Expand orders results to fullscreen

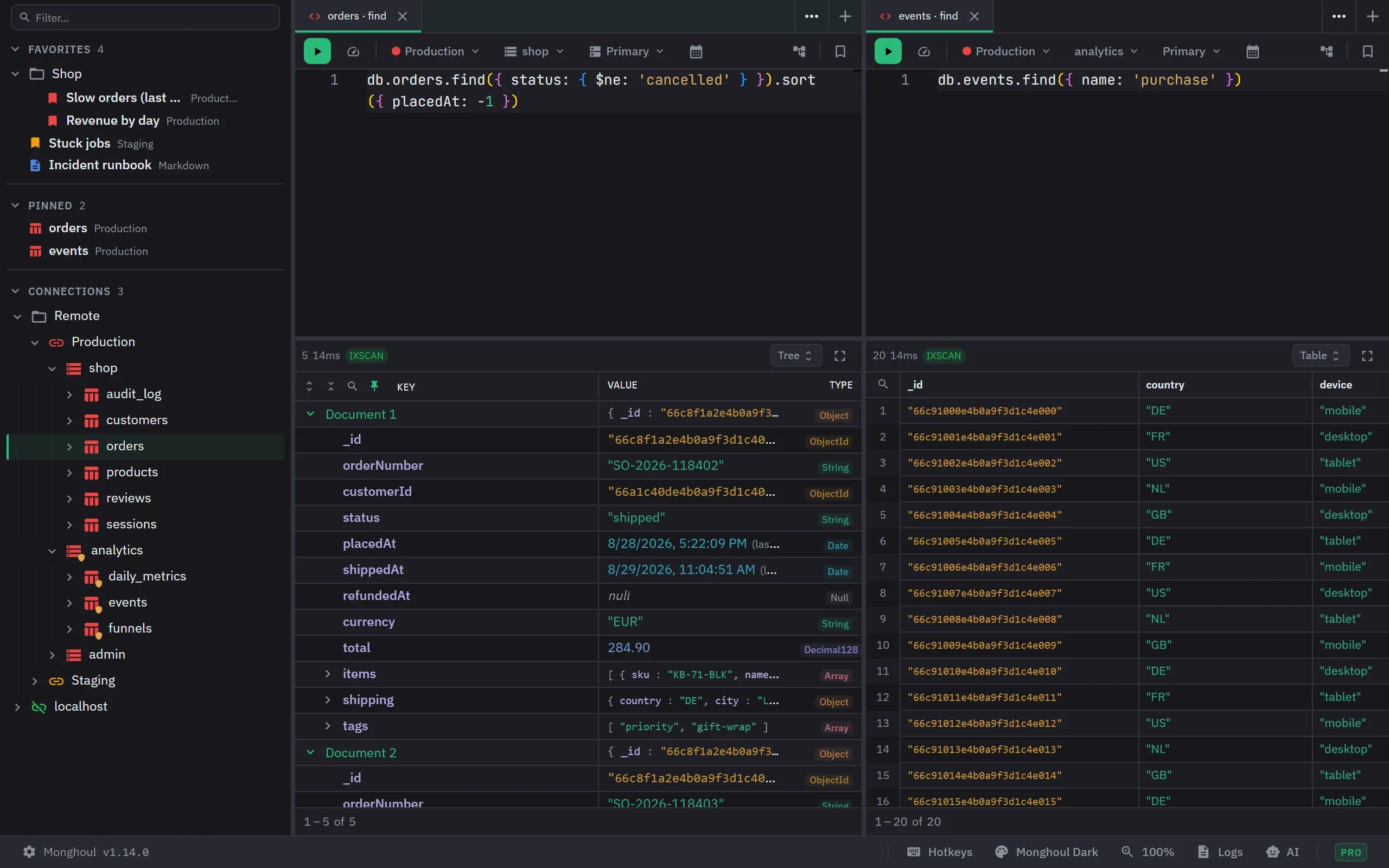(x=840, y=356)
